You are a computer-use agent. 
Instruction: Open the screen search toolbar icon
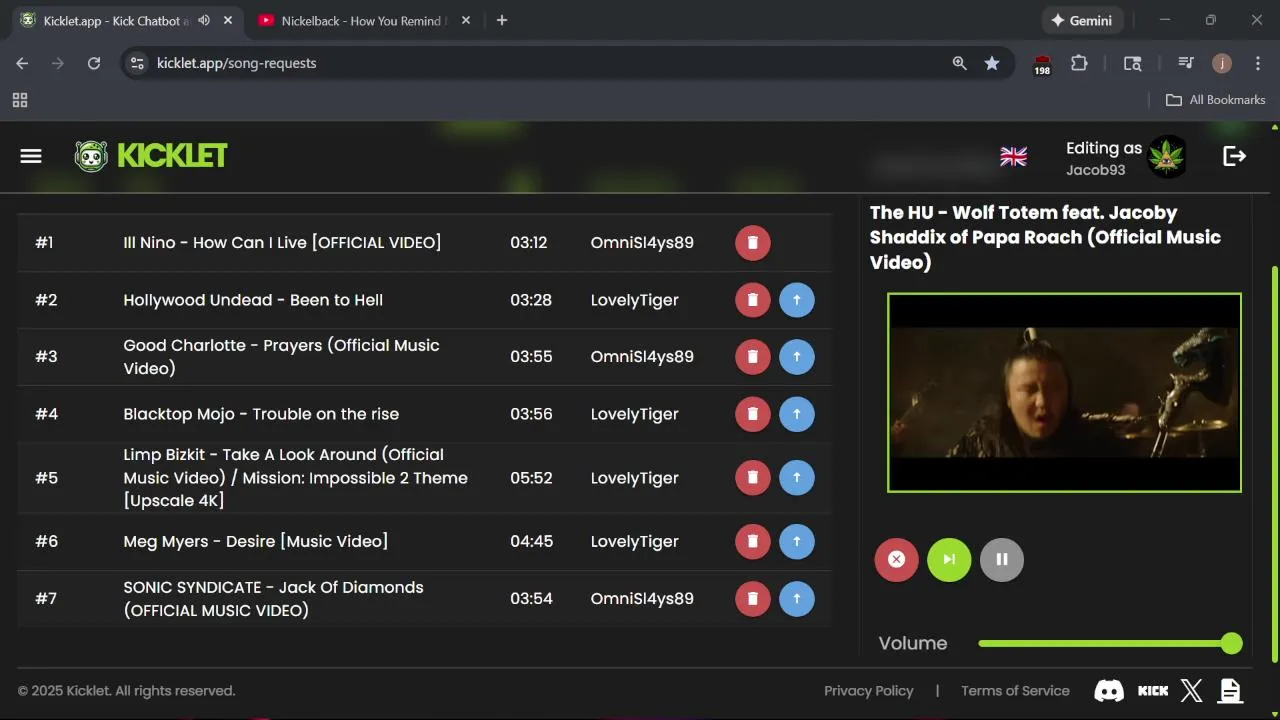[x=1132, y=63]
